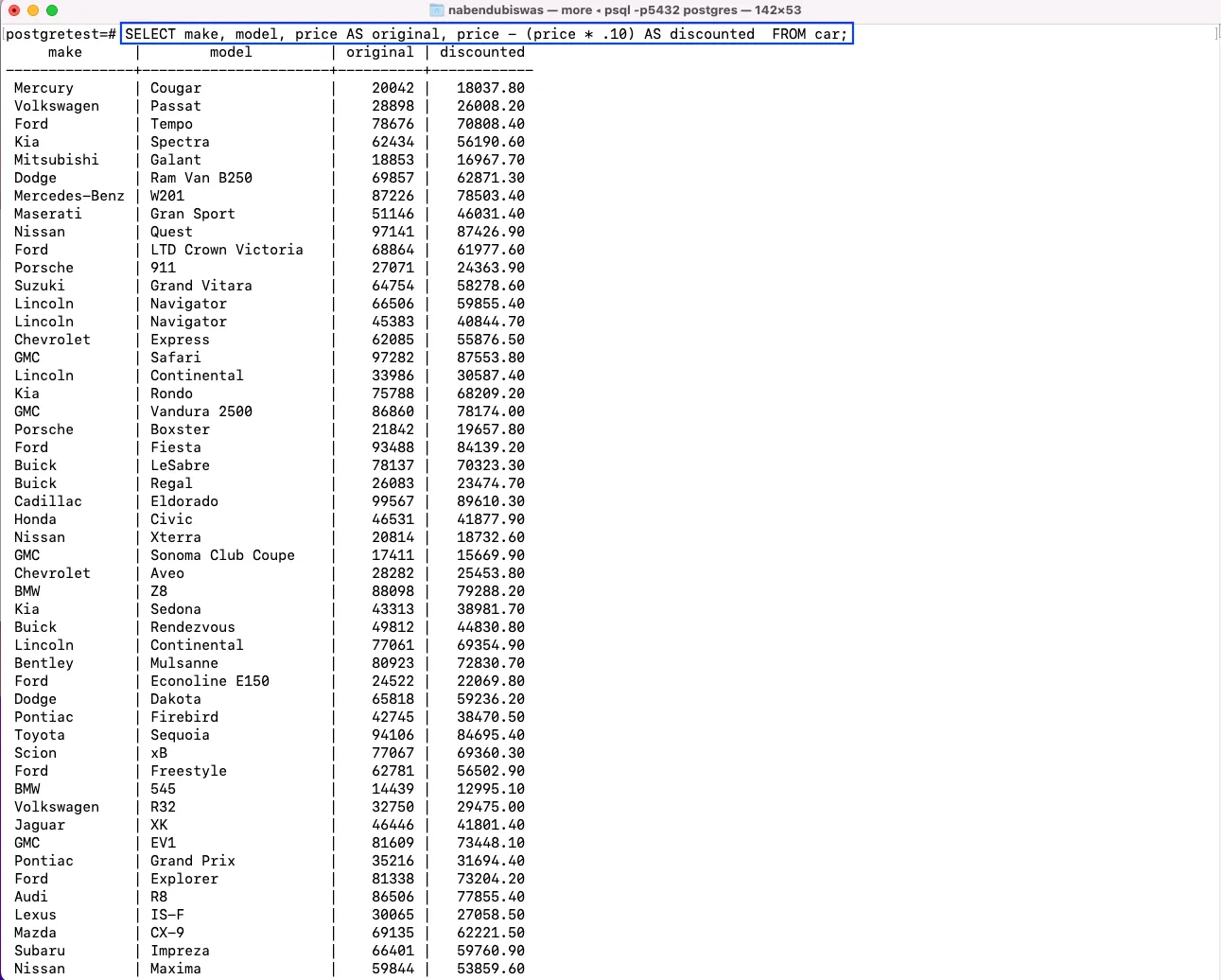Screen dimensions: 1221x980
Task: Click the 'Ram Van B250' model cell
Action: (201, 178)
